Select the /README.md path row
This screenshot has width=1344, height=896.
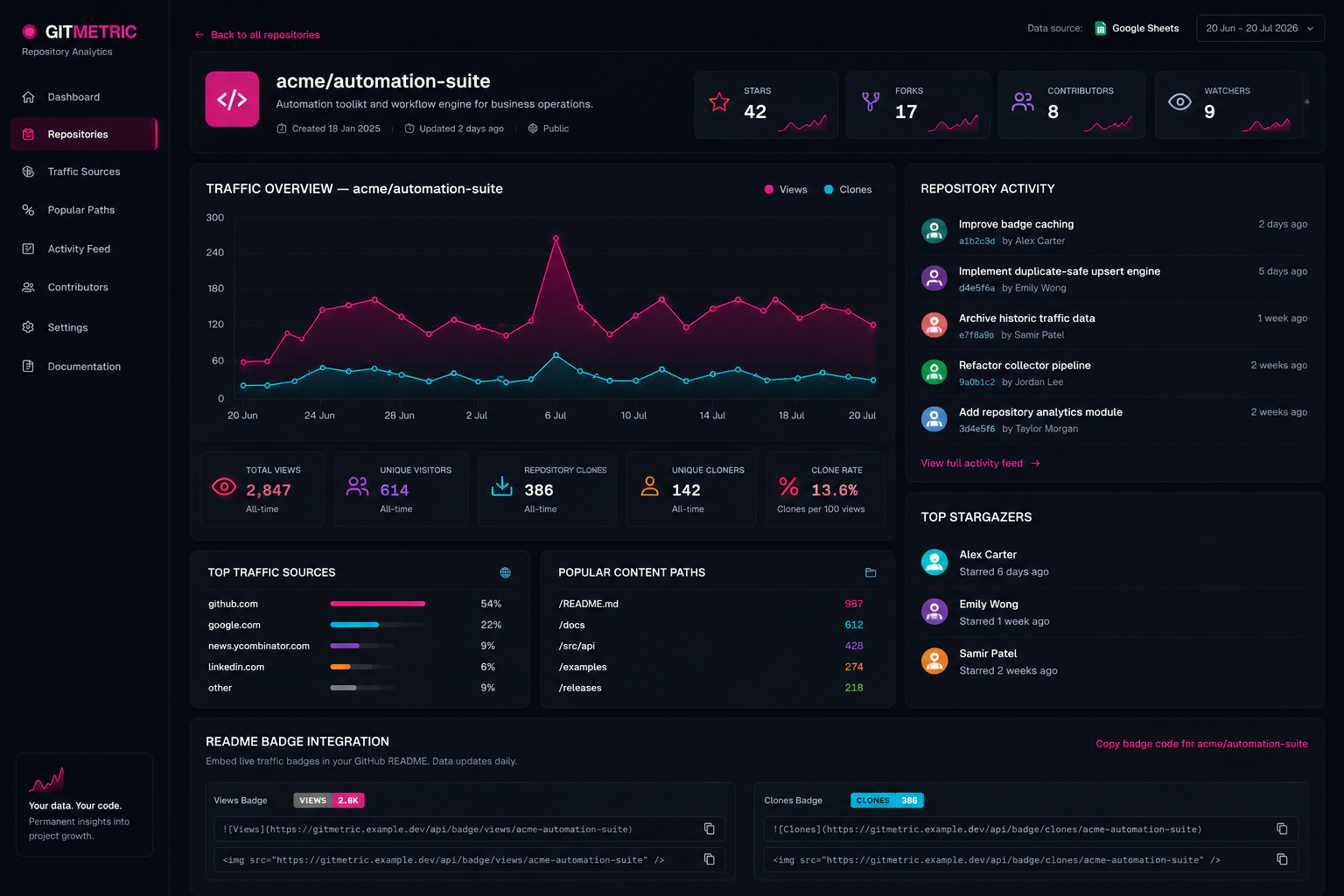[x=710, y=604]
